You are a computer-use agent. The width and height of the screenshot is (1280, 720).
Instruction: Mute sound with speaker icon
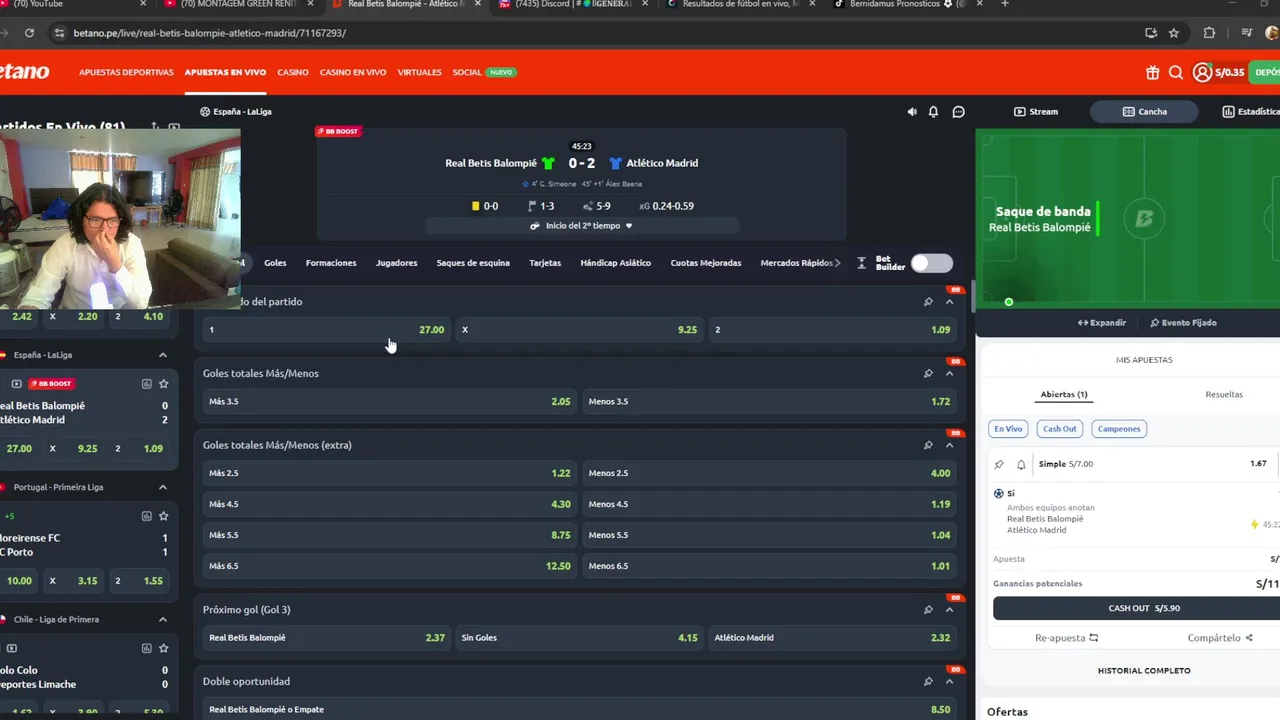pyautogui.click(x=912, y=112)
